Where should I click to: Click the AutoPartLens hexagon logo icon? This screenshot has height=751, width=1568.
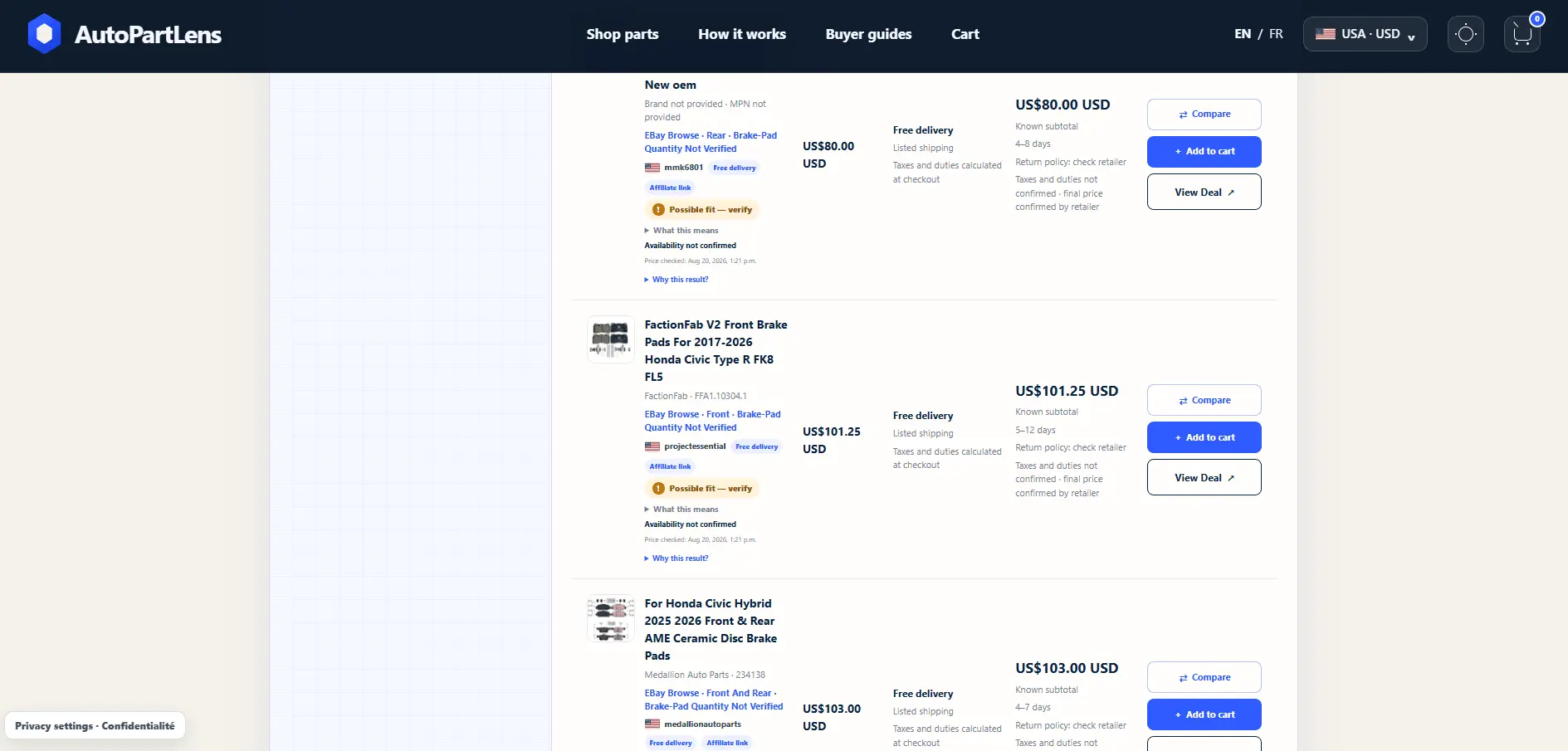44,34
